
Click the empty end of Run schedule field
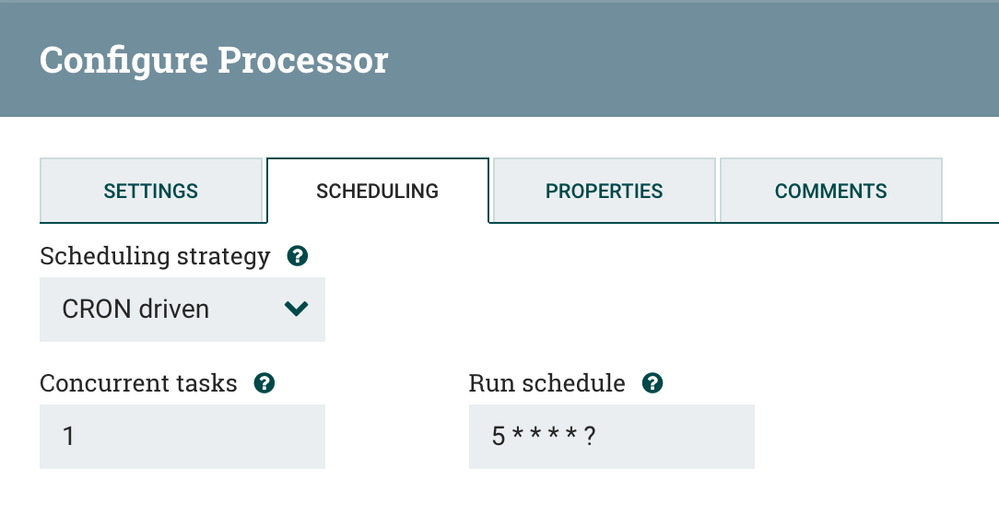click(690, 437)
